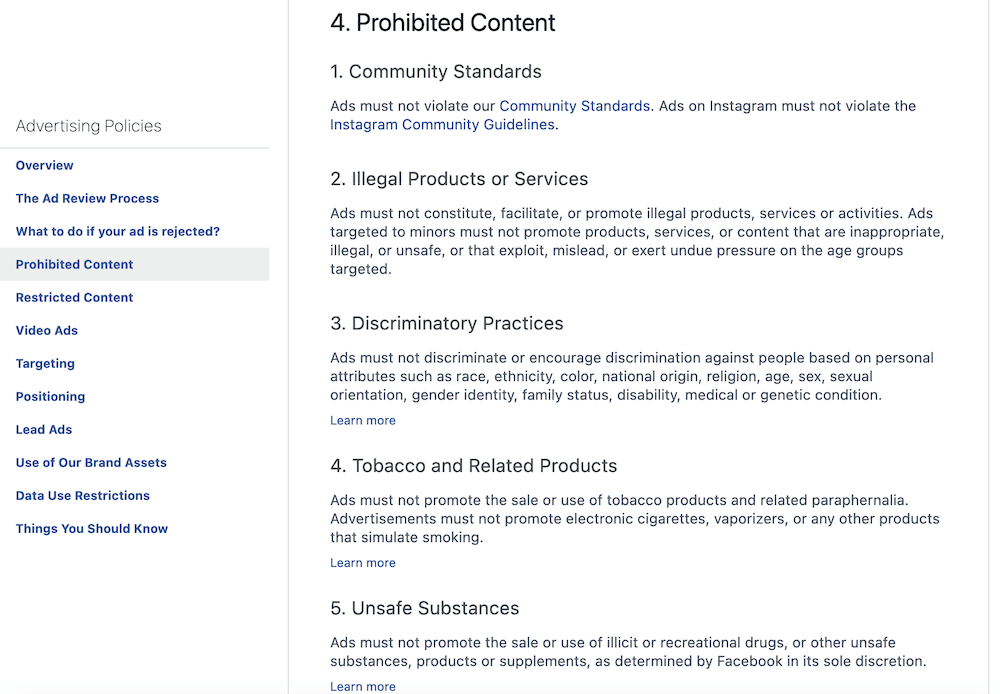1000x694 pixels.
Task: Navigate to Restricted Content
Action: 74,297
